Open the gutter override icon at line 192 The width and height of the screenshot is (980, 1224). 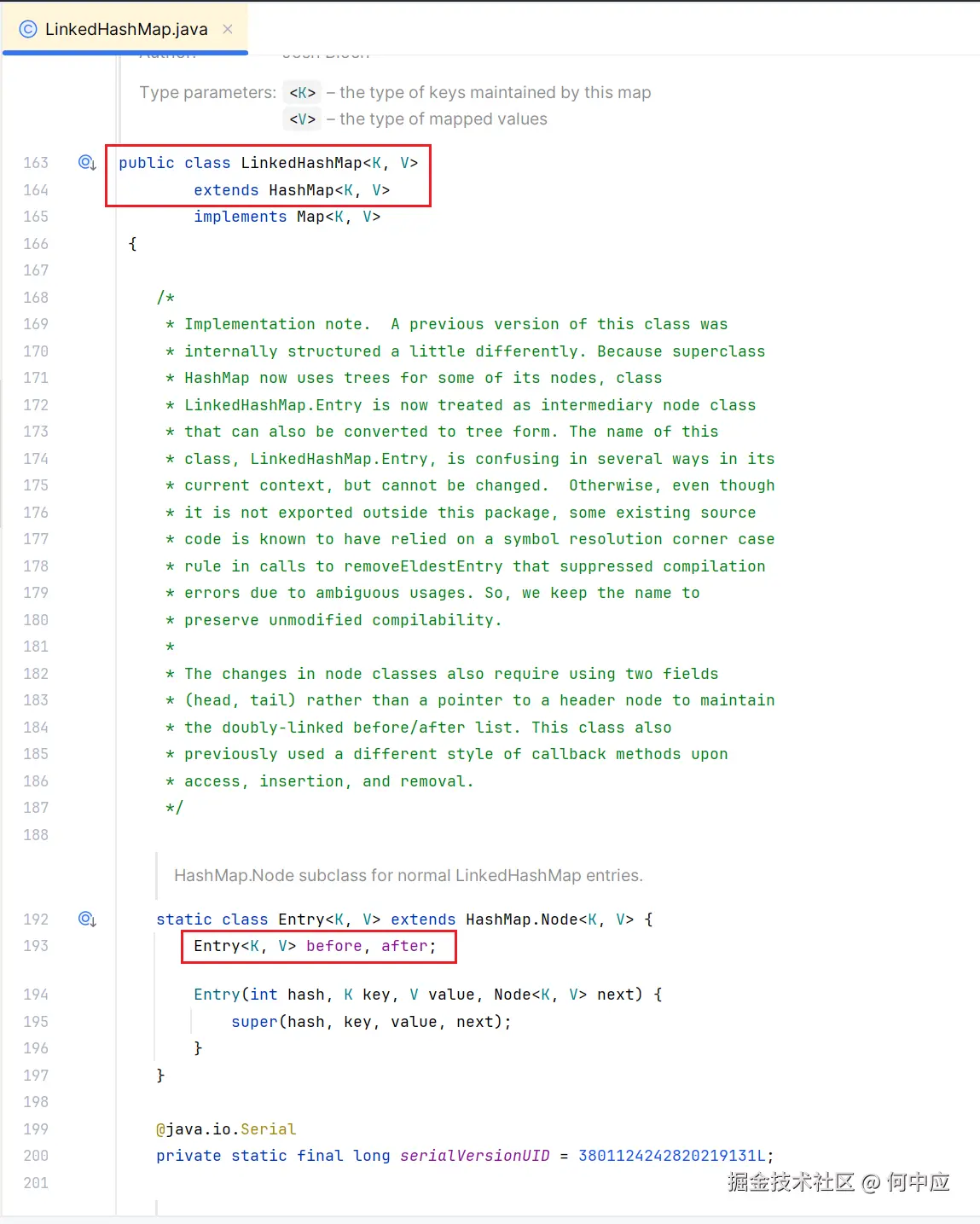pos(87,919)
